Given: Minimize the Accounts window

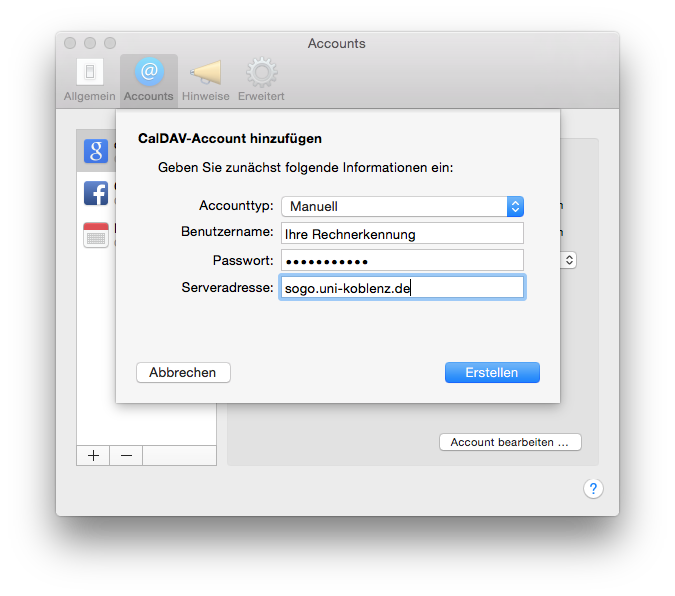Looking at the screenshot, I should (x=90, y=43).
